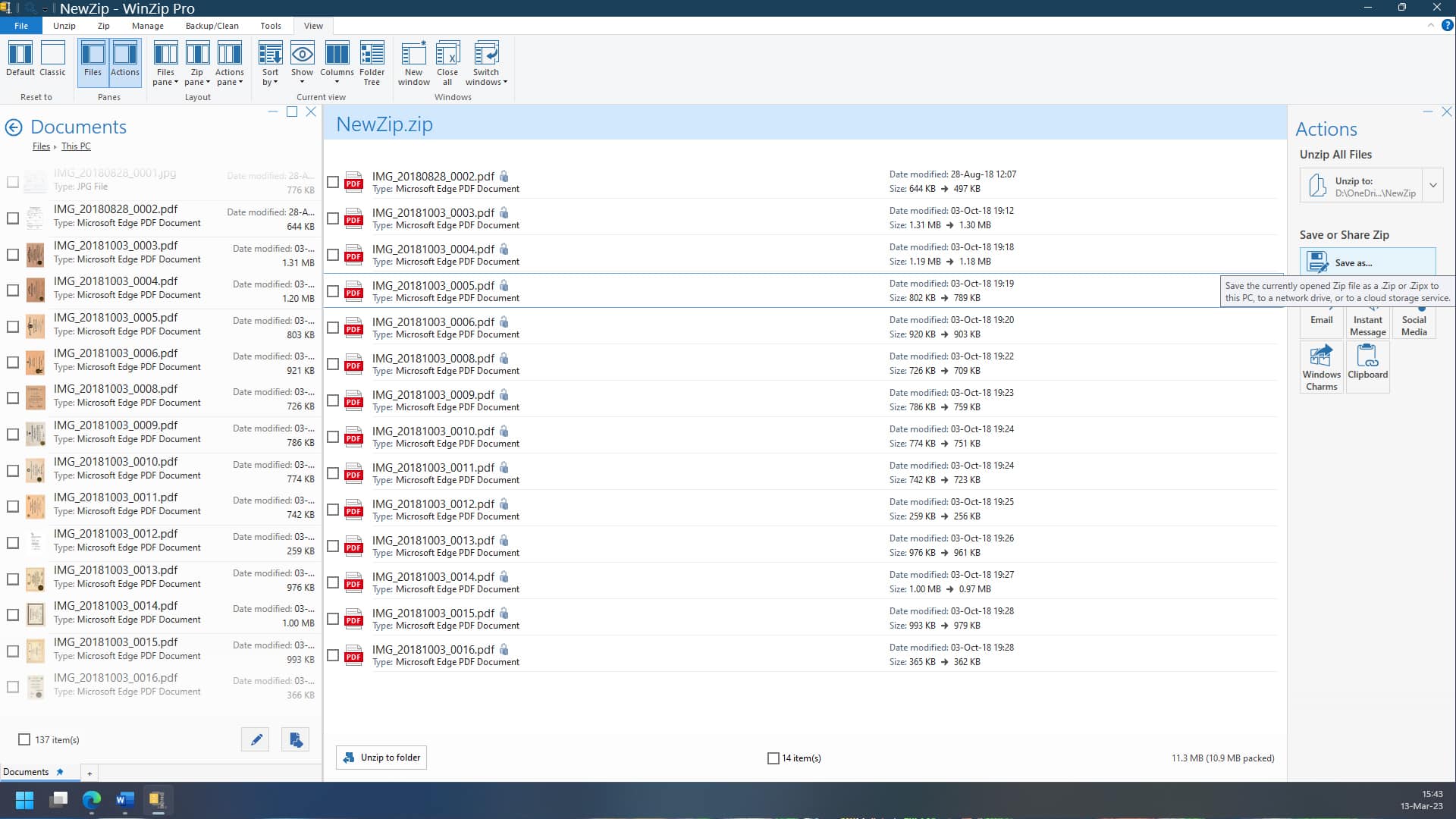Viewport: 1456px width, 819px height.
Task: Open the Switch windows dropdown
Action: tap(486, 63)
